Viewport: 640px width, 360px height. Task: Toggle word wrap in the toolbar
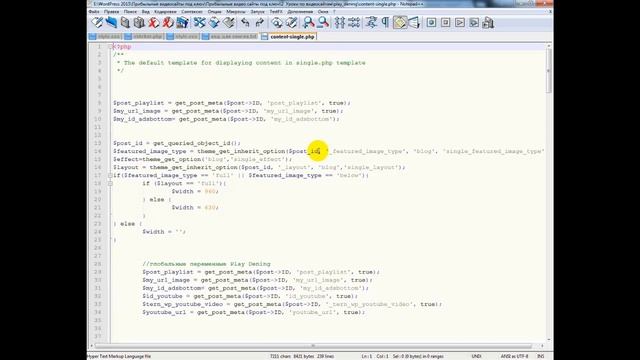371,23
